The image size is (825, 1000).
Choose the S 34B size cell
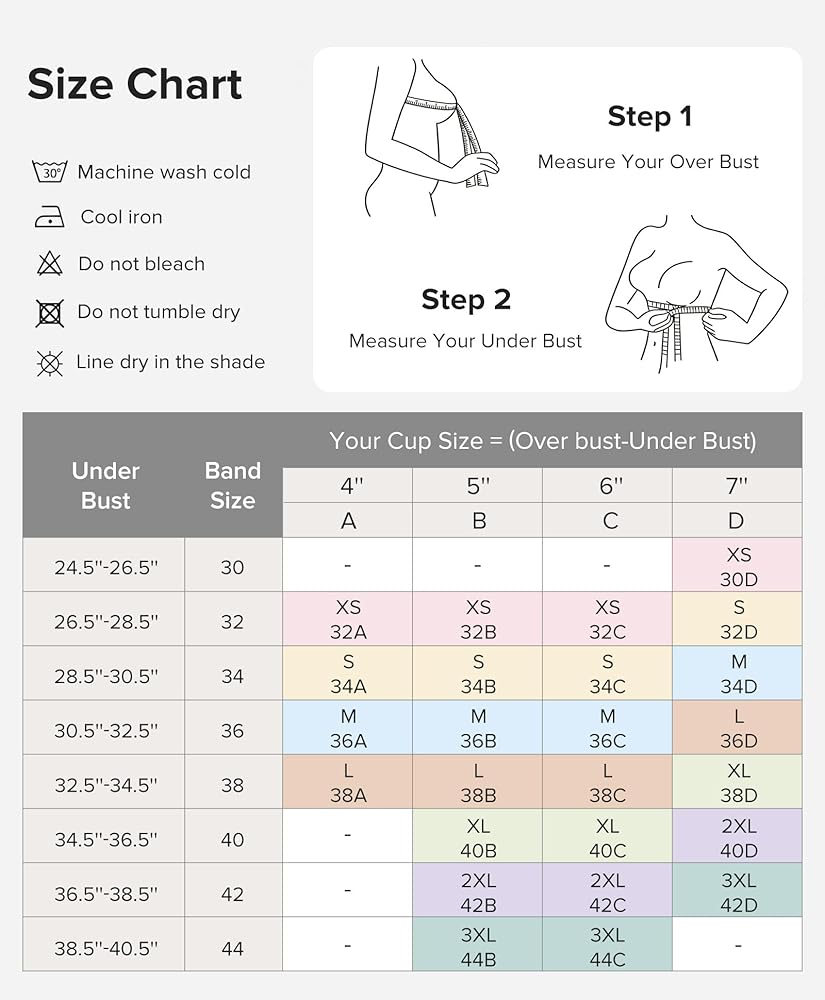click(x=478, y=673)
